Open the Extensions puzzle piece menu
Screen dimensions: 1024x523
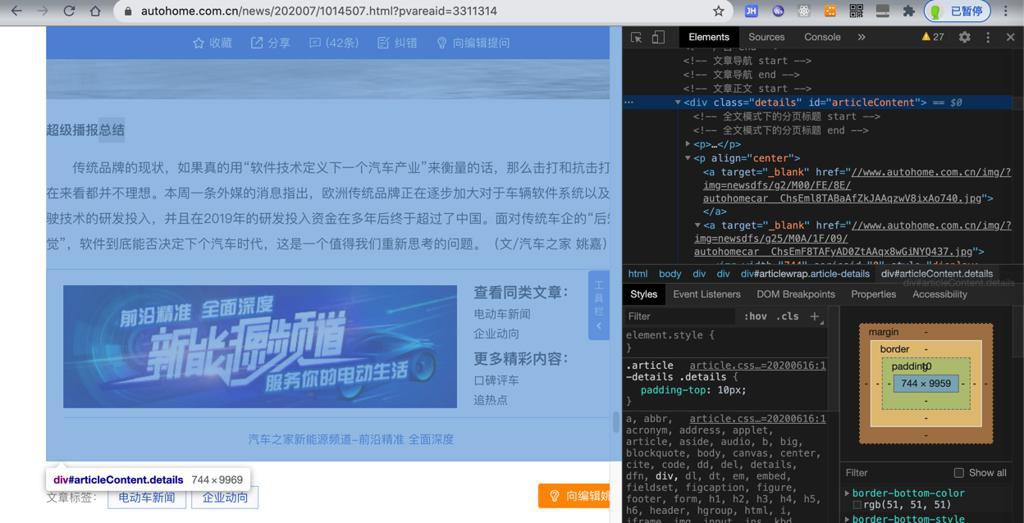click(908, 11)
